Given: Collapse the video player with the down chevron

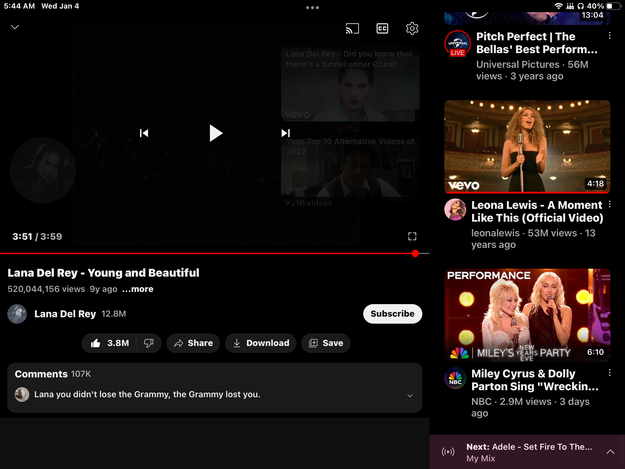Looking at the screenshot, I should click(15, 27).
